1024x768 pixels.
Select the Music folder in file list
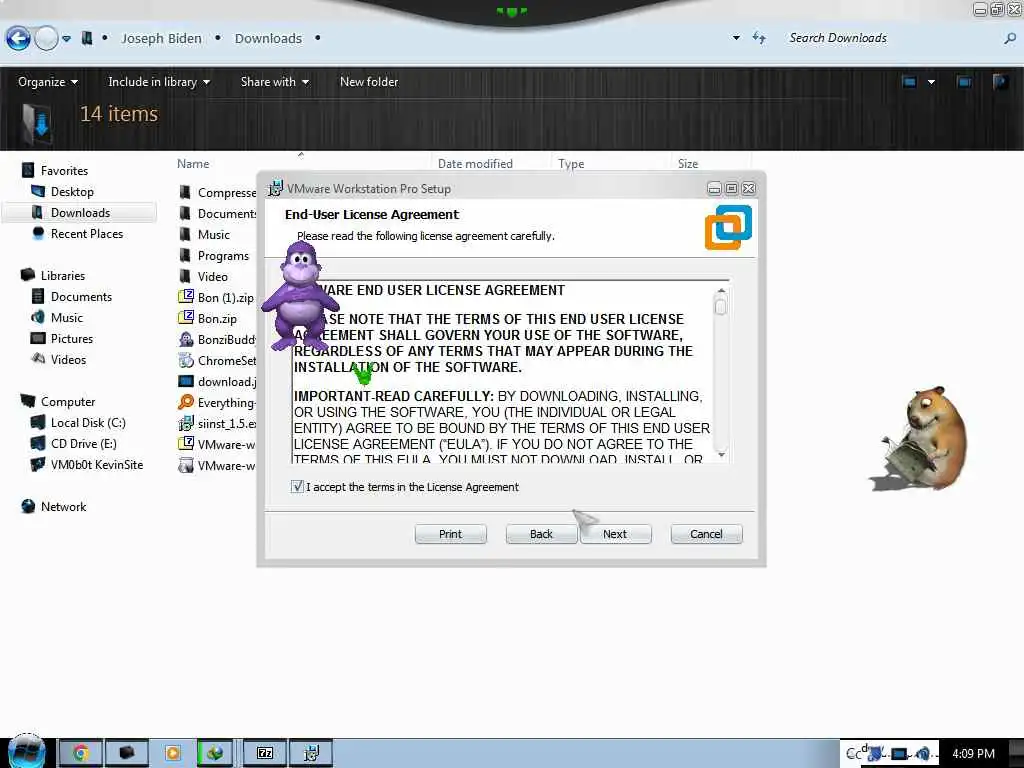[x=214, y=234]
